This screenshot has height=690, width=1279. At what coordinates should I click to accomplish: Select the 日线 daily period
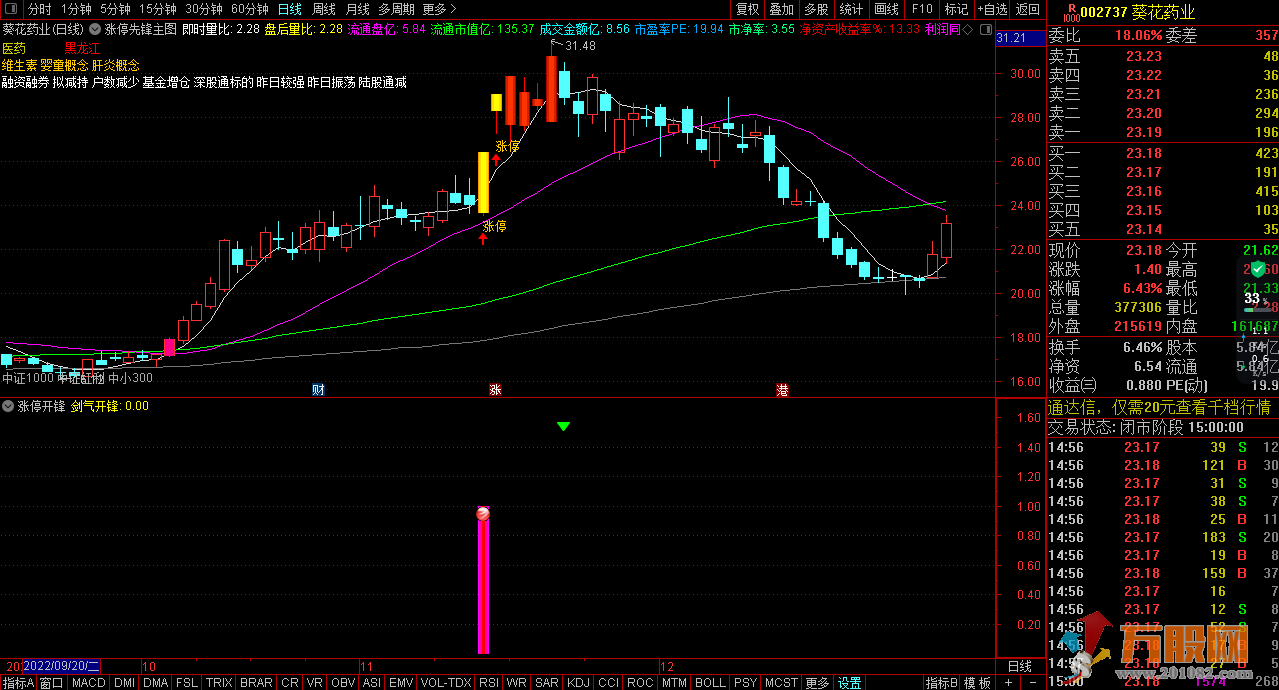point(289,9)
